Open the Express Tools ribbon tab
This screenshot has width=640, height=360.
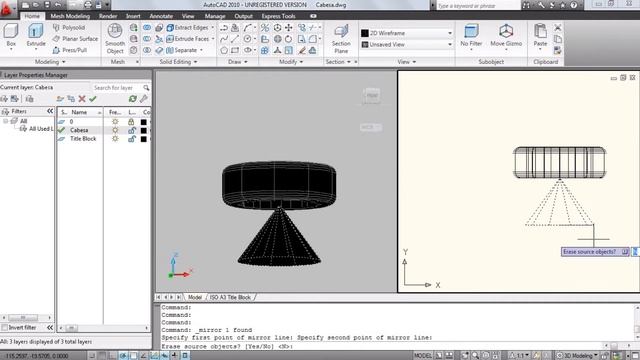pyautogui.click(x=278, y=16)
